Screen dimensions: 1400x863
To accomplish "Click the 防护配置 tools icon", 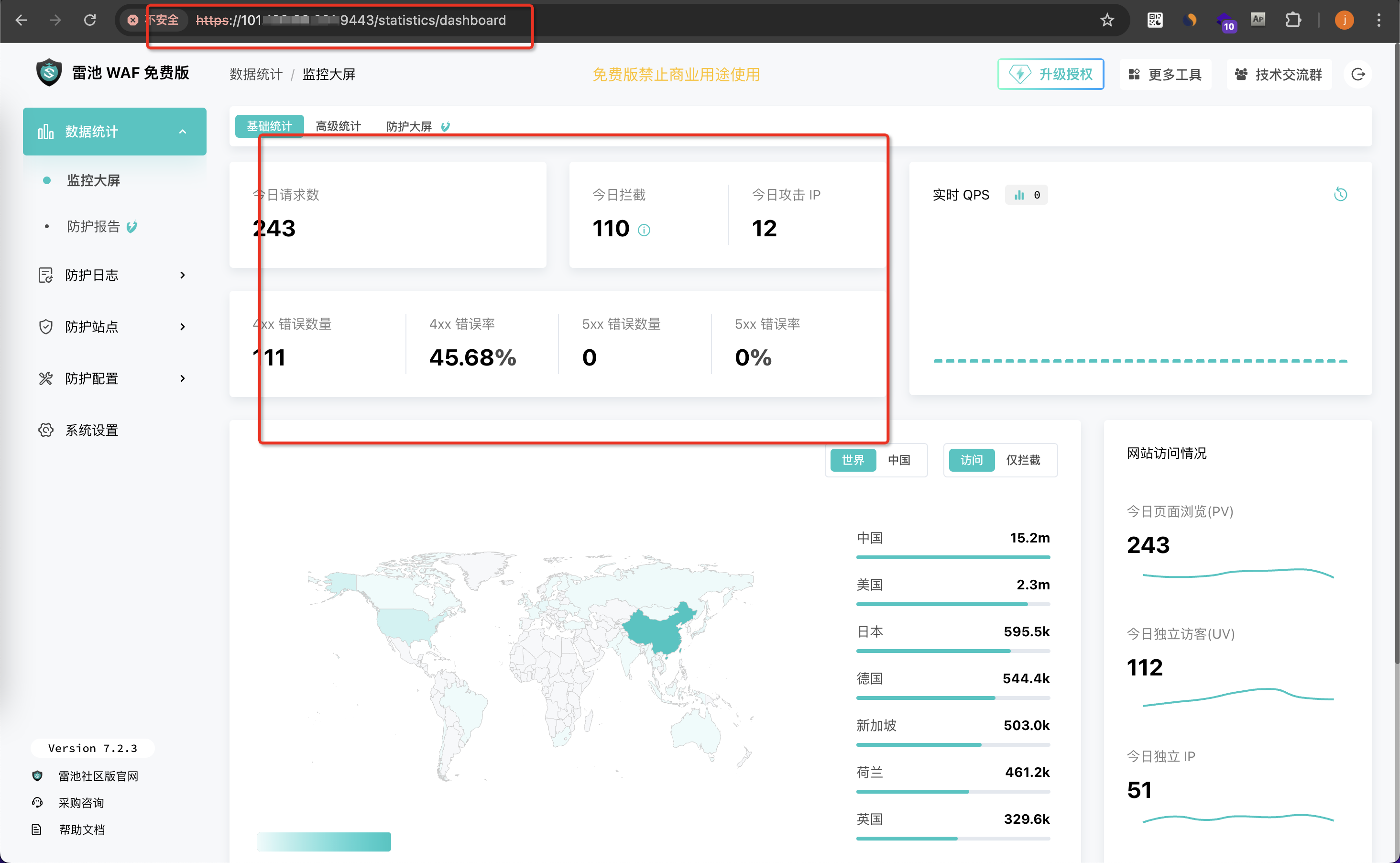I will (x=45, y=378).
